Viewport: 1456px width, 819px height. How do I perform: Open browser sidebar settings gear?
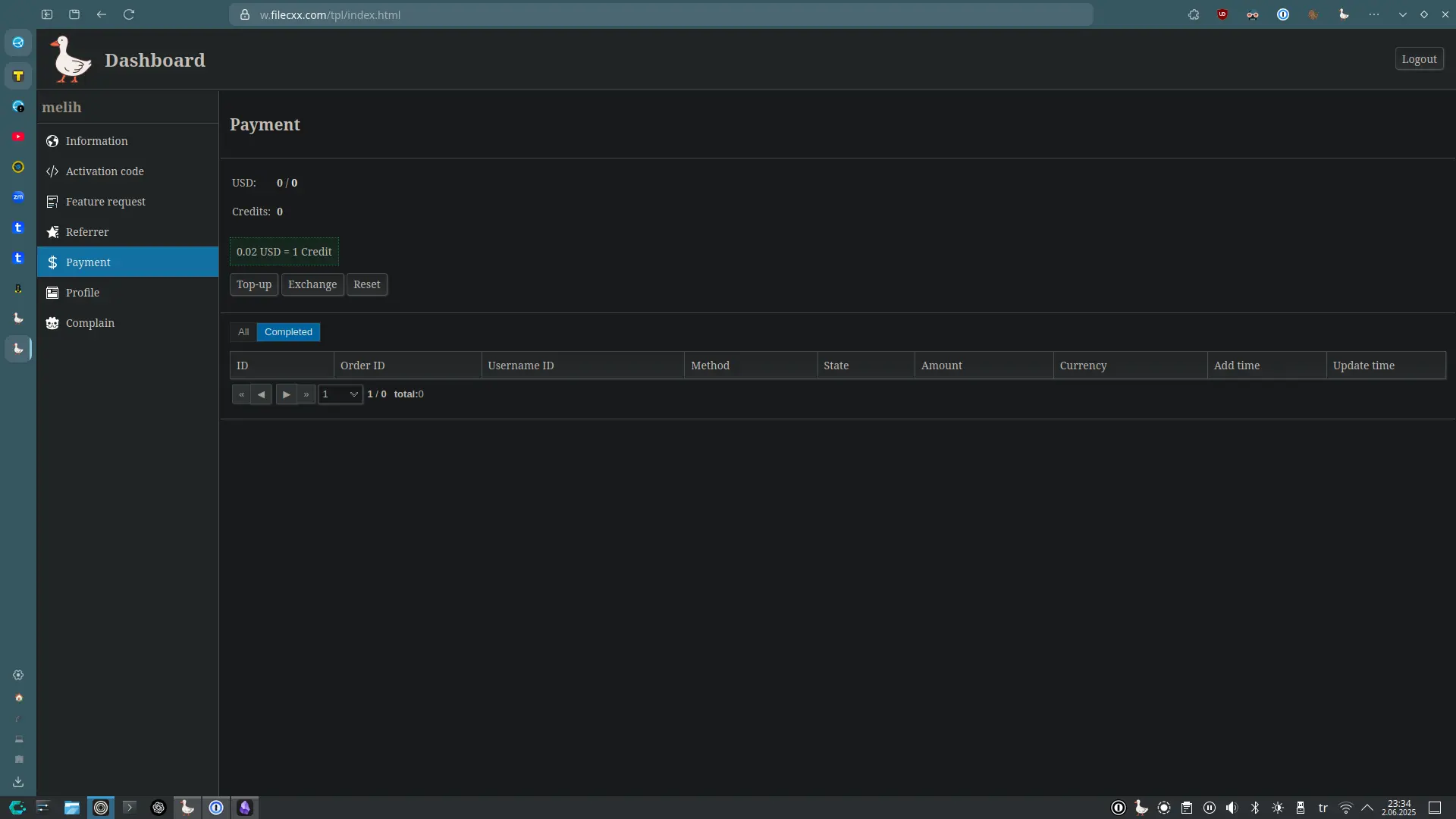click(x=18, y=675)
